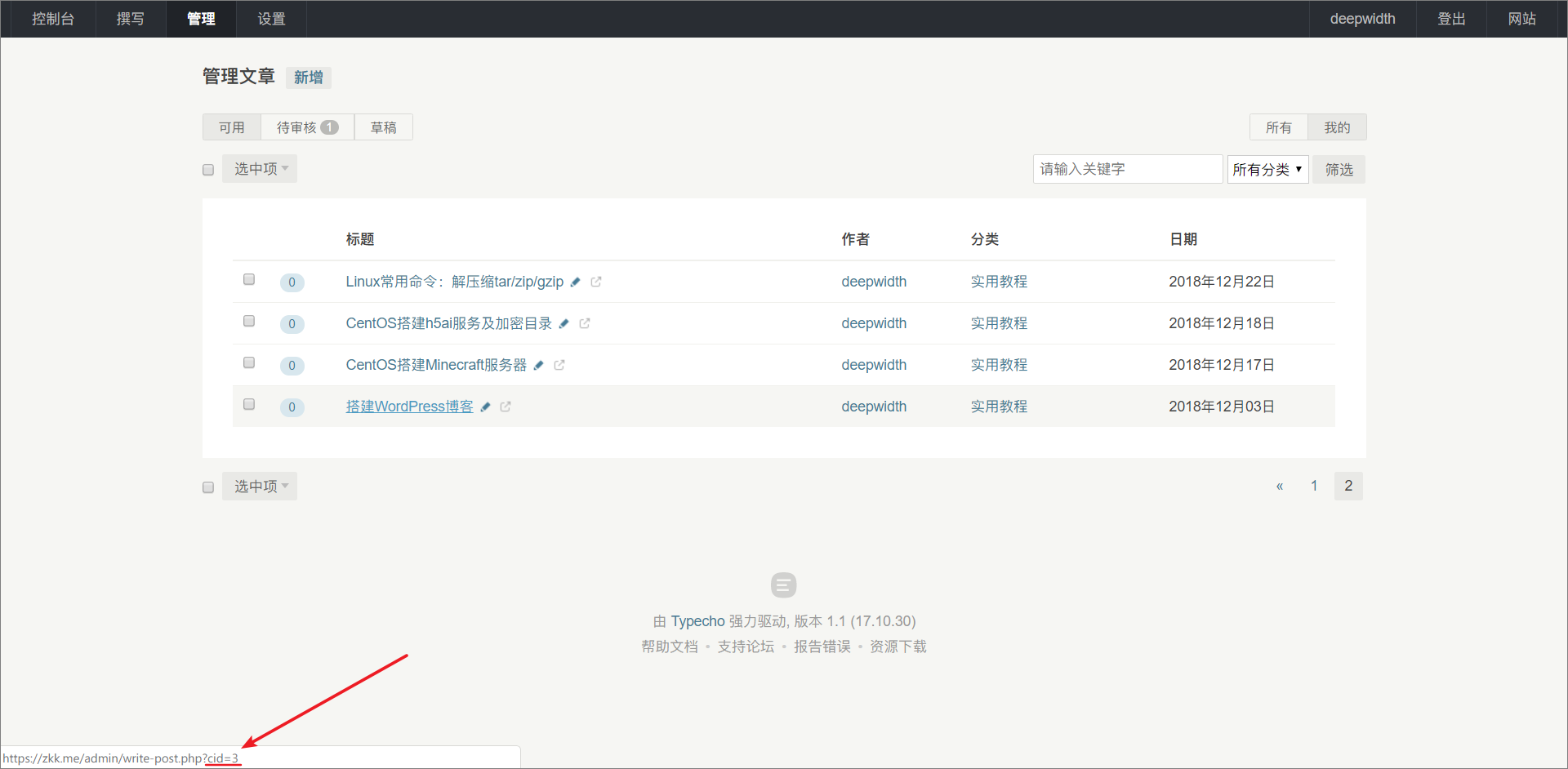Screen dimensions: 1568x769
Task: Click the pencil edit icon beside the Linux常用命令 post
Action: click(575, 282)
